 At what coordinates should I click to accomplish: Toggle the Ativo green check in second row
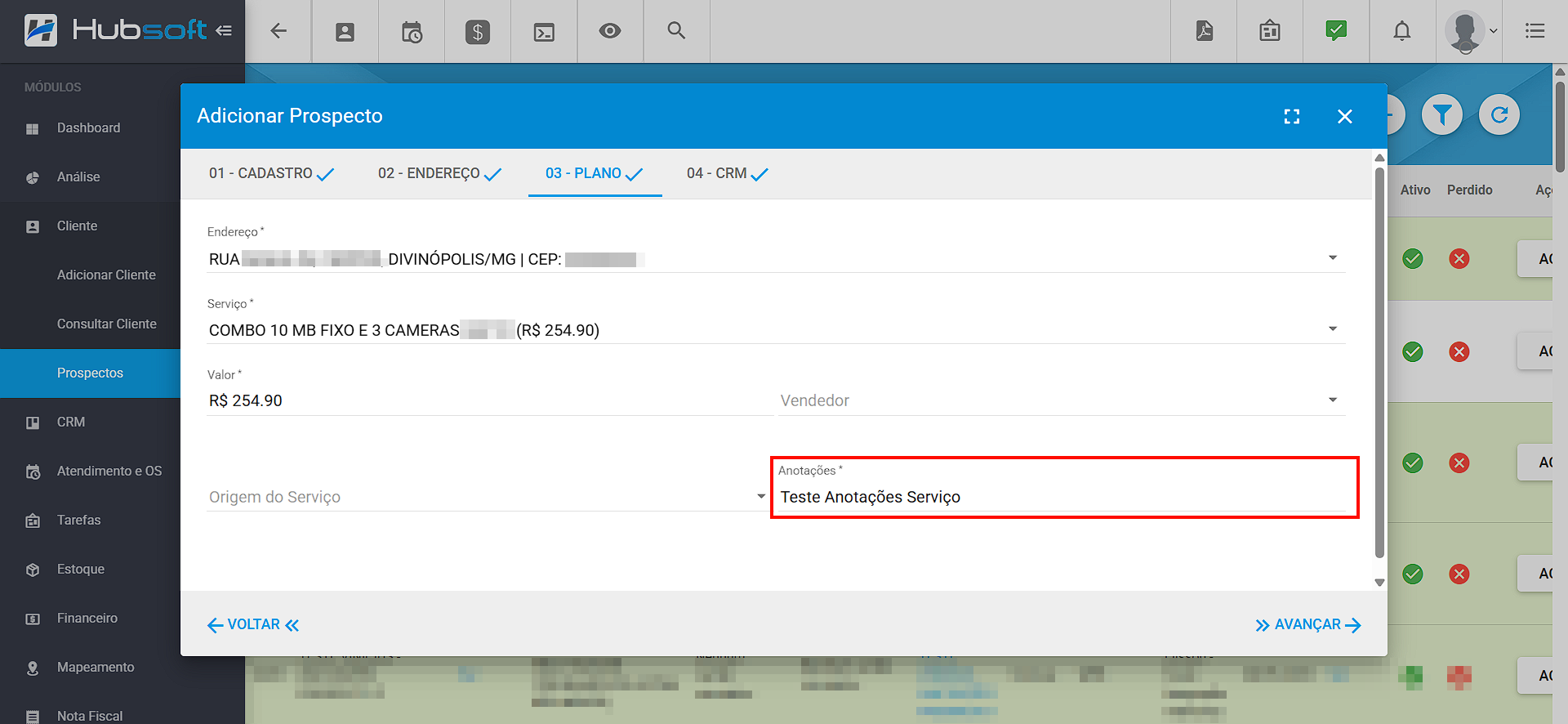click(1413, 352)
